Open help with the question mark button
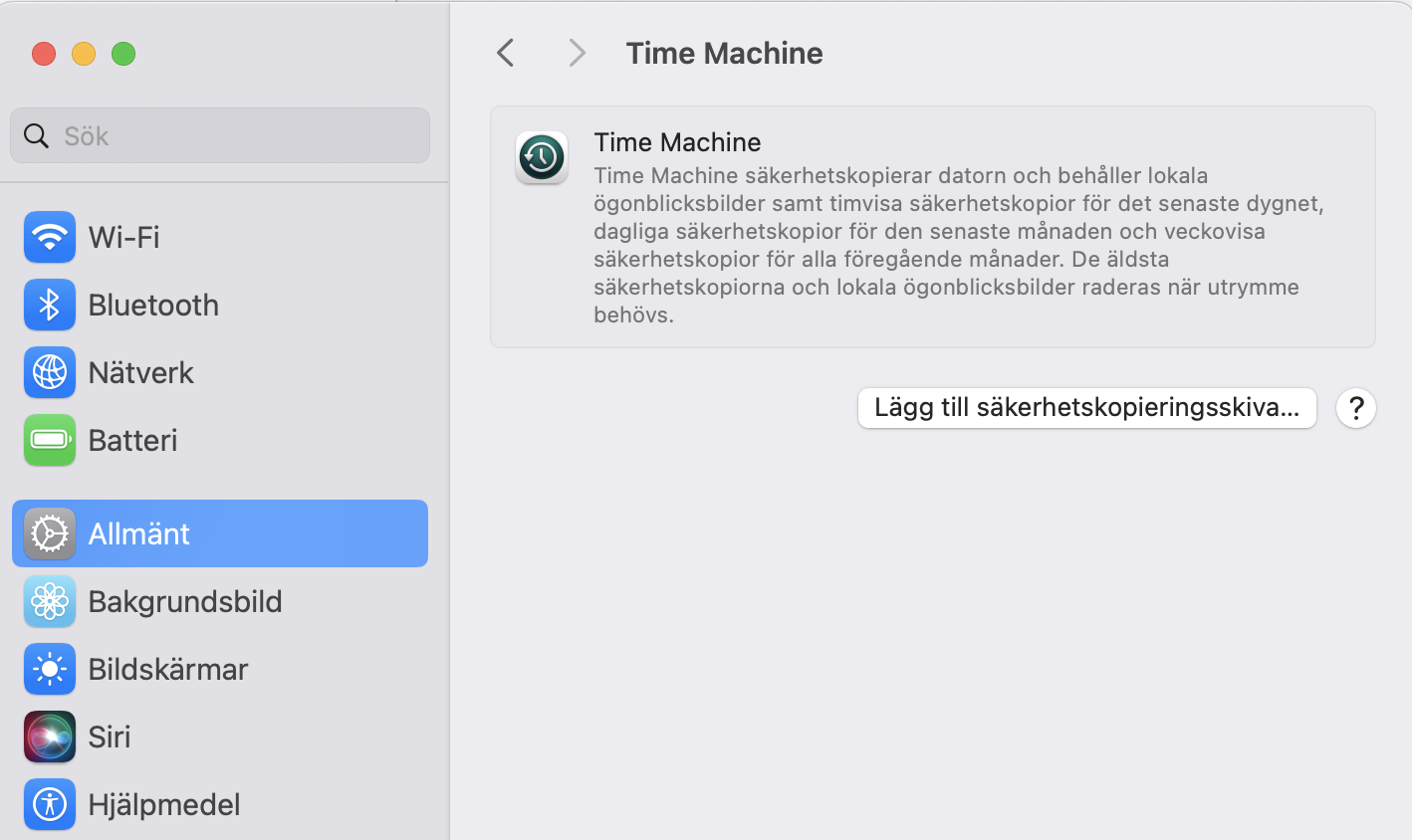 1356,408
